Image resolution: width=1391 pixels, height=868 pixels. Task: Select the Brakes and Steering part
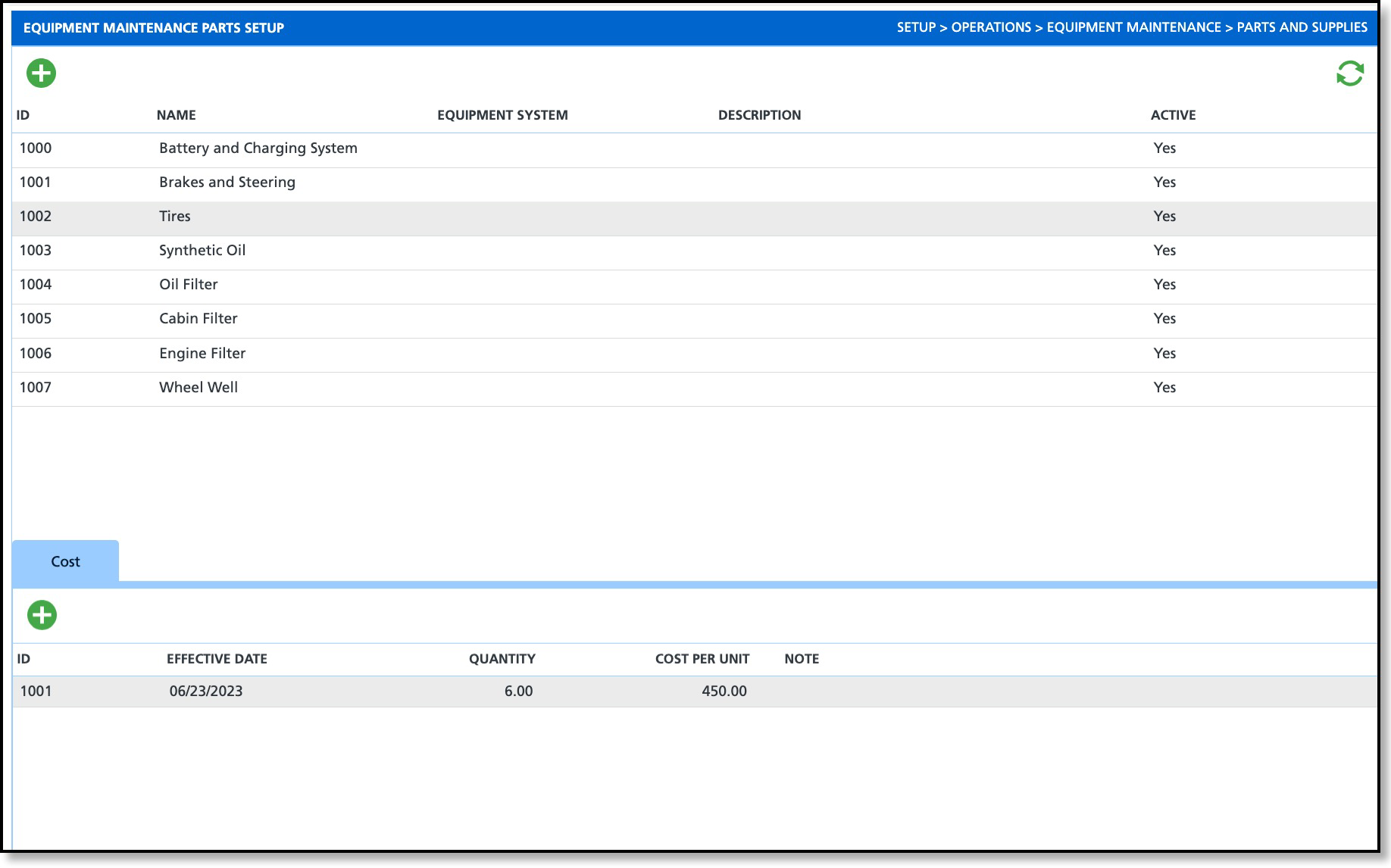pyautogui.click(x=694, y=183)
